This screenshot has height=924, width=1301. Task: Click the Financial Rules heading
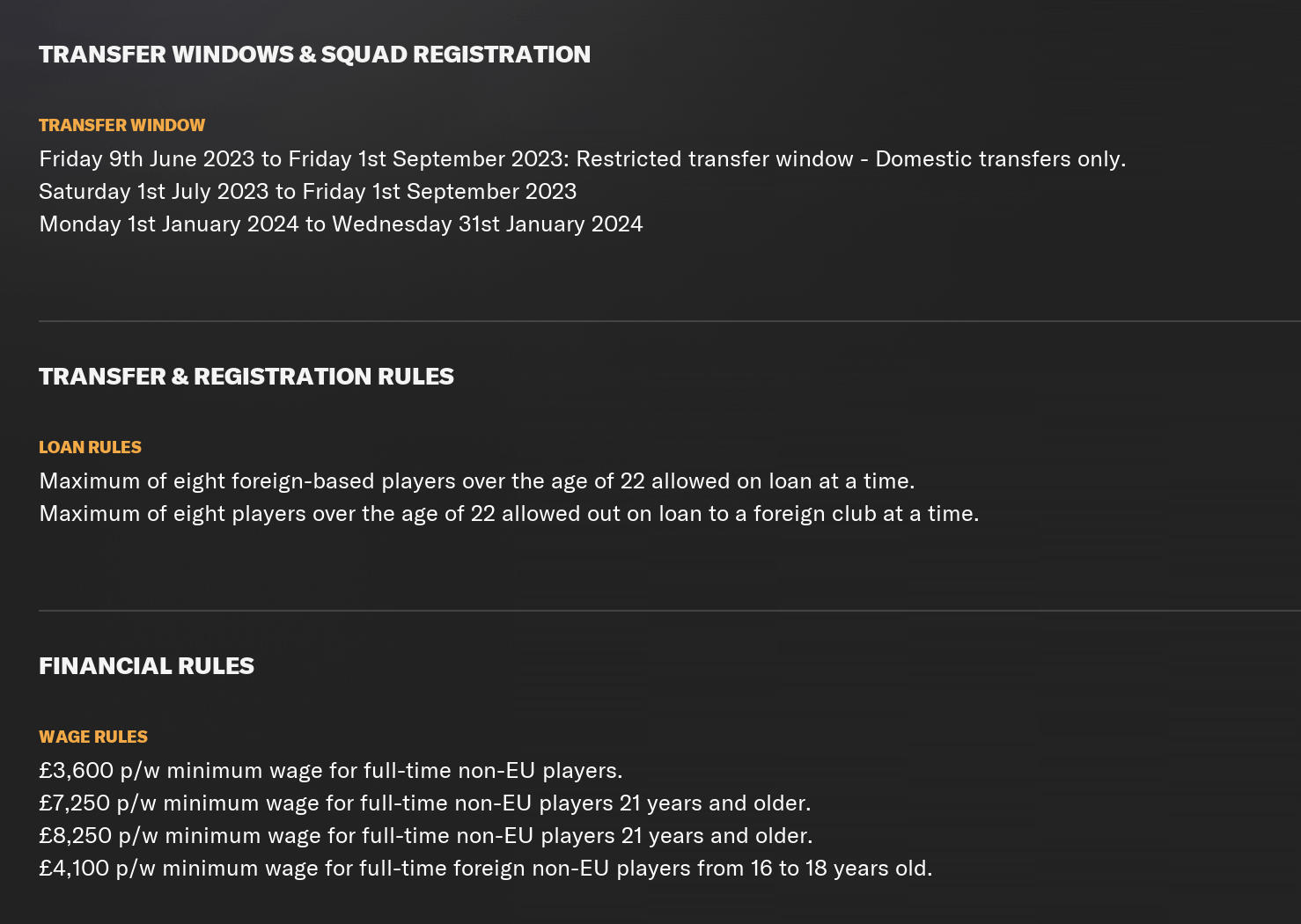coord(146,666)
